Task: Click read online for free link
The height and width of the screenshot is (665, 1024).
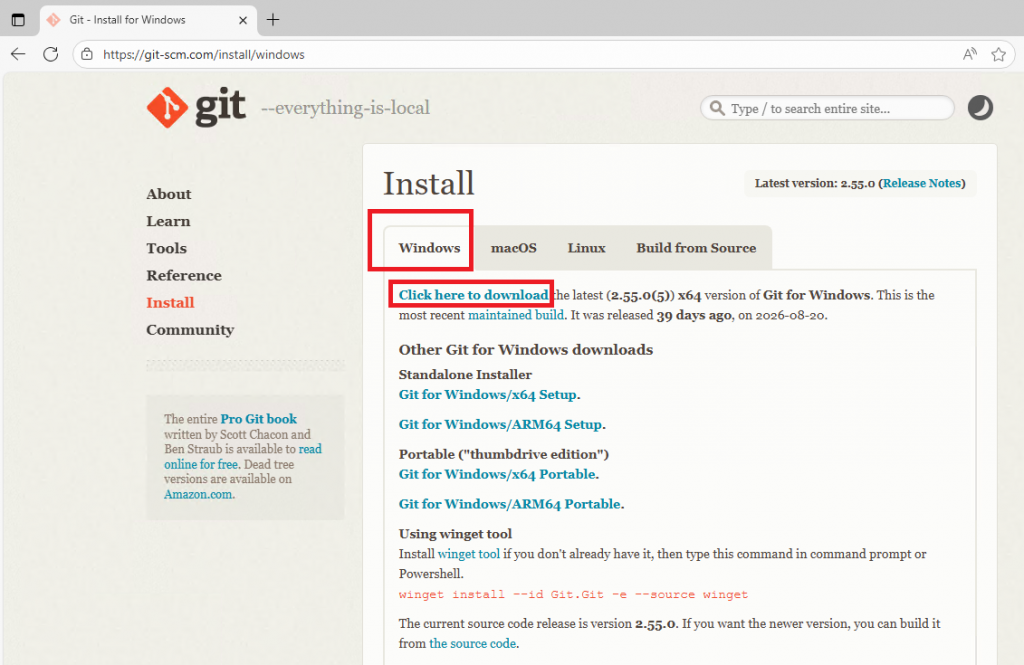Action: pos(243,457)
